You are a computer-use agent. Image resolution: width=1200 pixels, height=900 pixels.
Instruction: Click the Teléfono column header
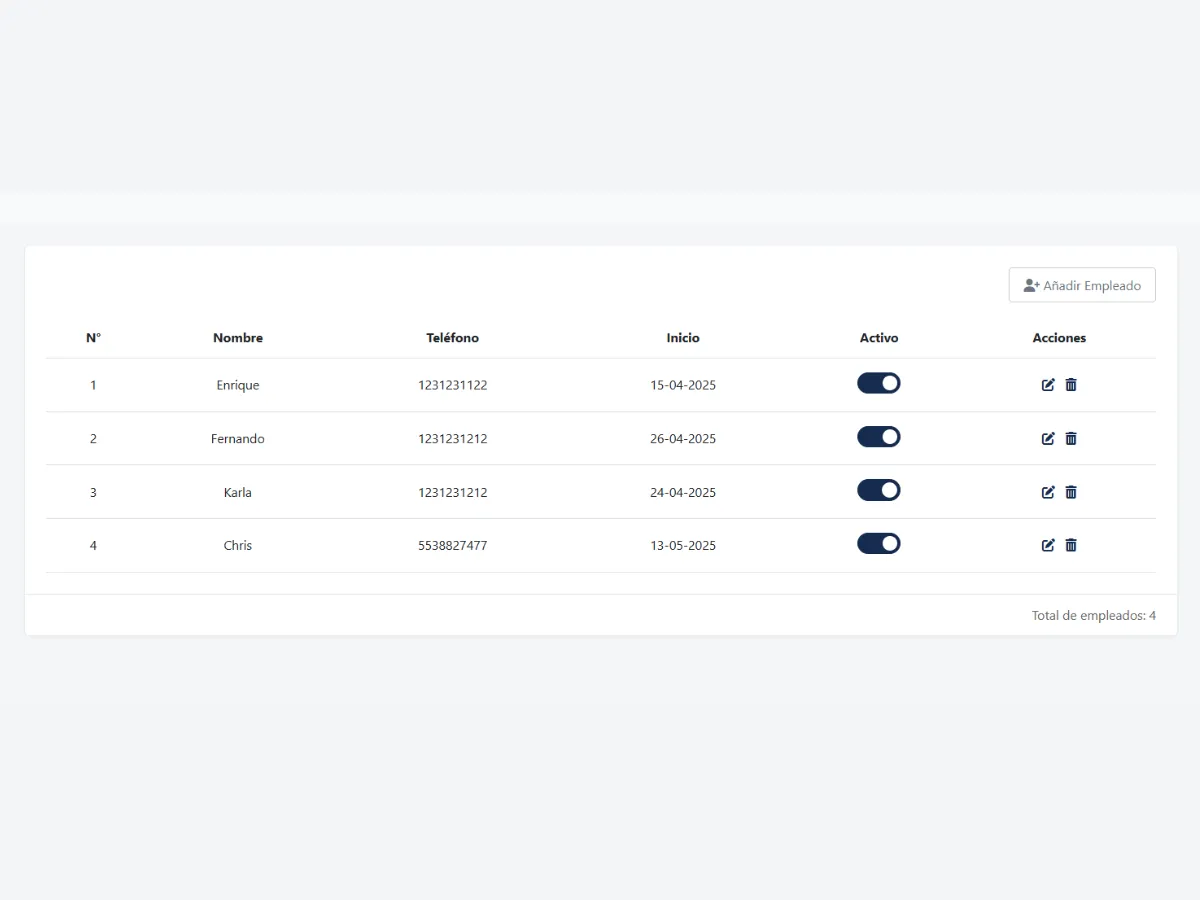click(452, 338)
